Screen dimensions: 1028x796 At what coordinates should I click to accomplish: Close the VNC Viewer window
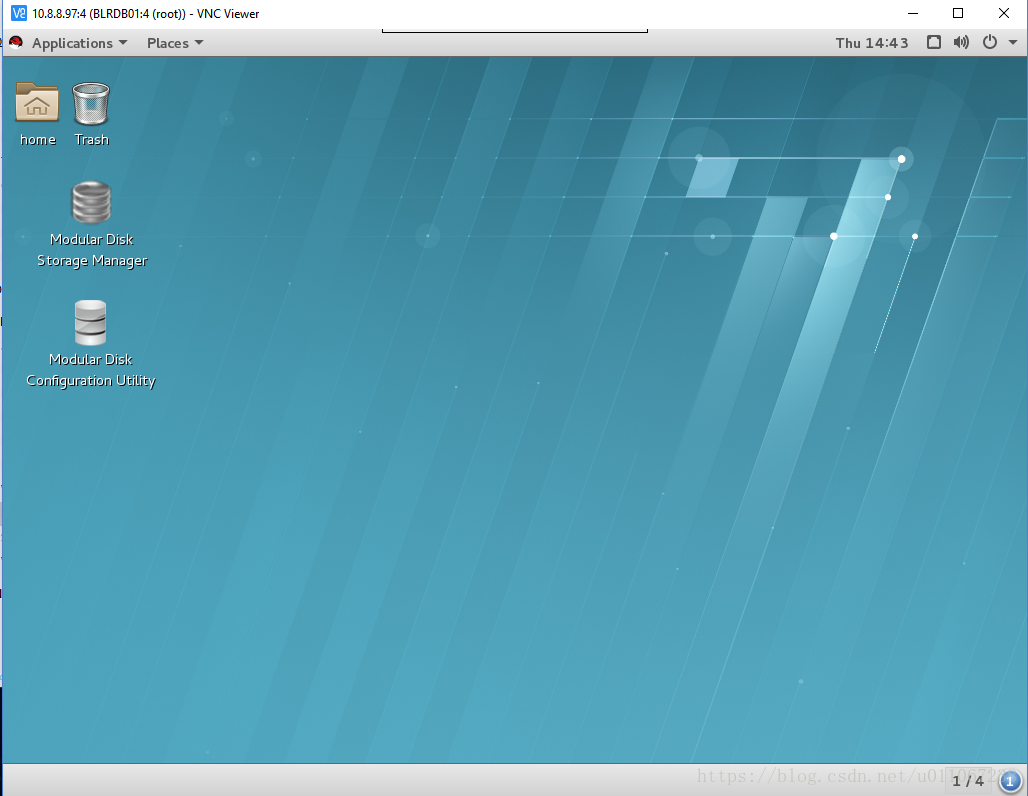coord(1004,13)
